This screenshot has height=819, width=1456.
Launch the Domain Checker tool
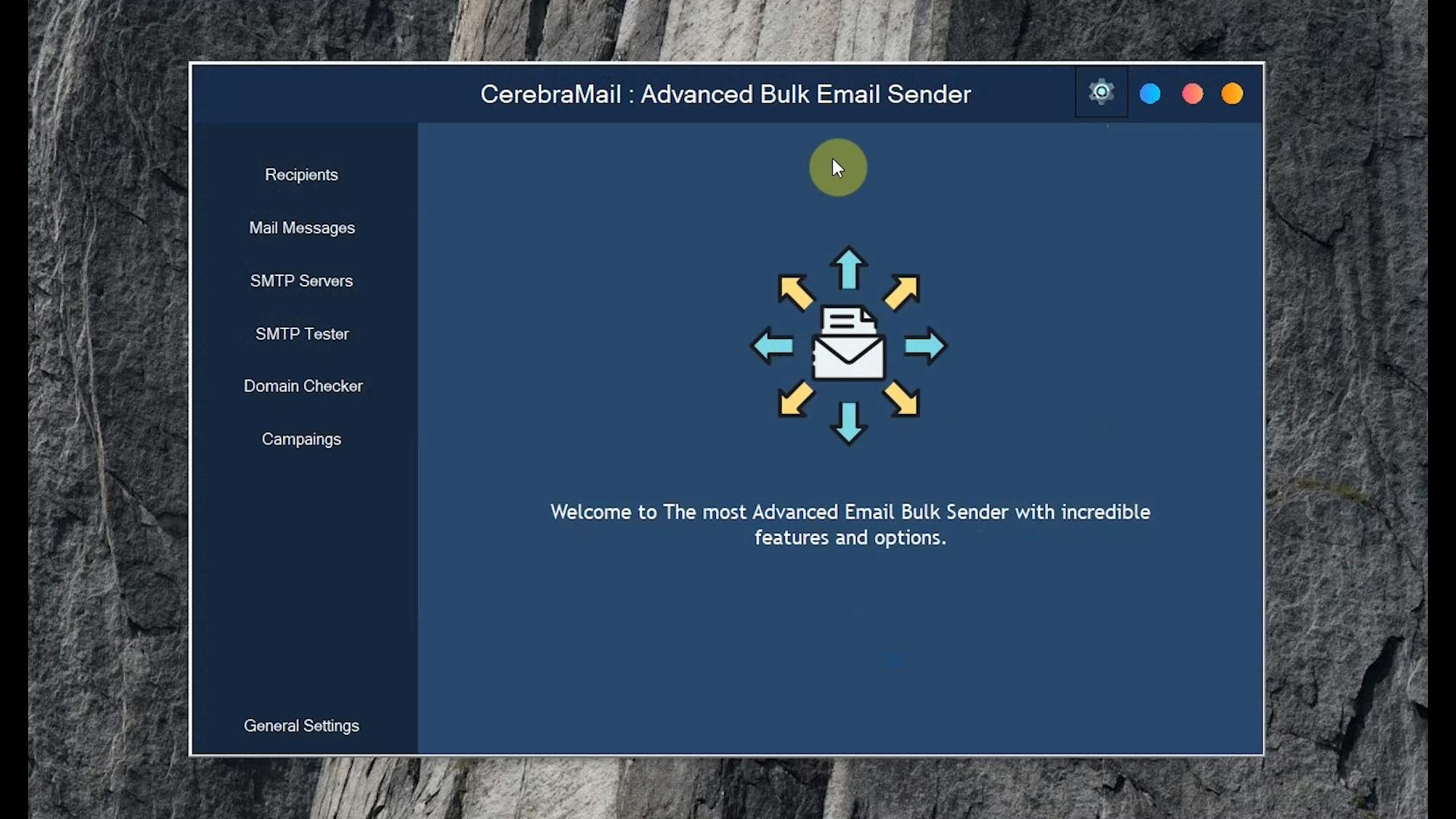[303, 387]
